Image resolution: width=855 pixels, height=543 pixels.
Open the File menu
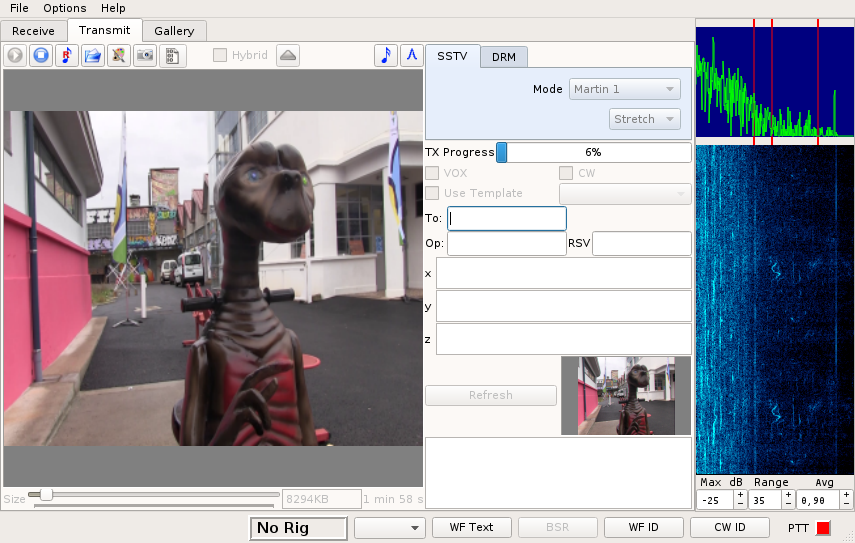(19, 8)
